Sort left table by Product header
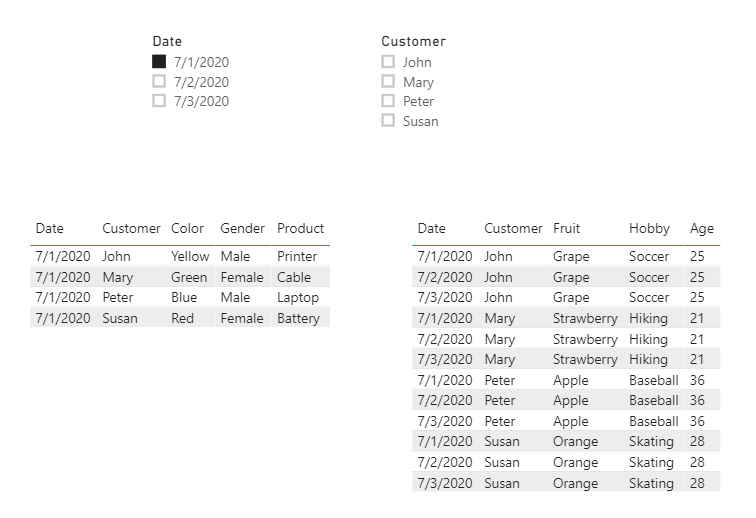Image resolution: width=756 pixels, height=518 pixels. (300, 228)
